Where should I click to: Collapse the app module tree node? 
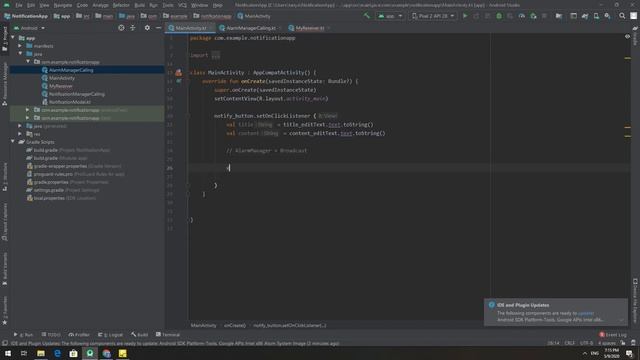coord(13,38)
